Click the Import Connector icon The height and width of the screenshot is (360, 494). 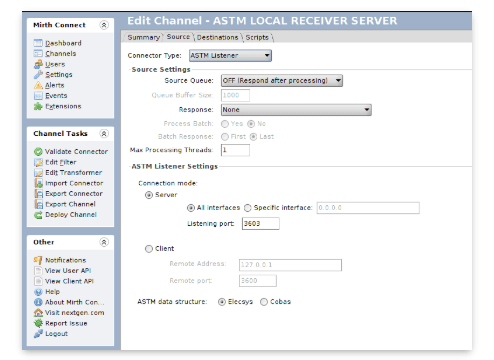click(x=38, y=183)
